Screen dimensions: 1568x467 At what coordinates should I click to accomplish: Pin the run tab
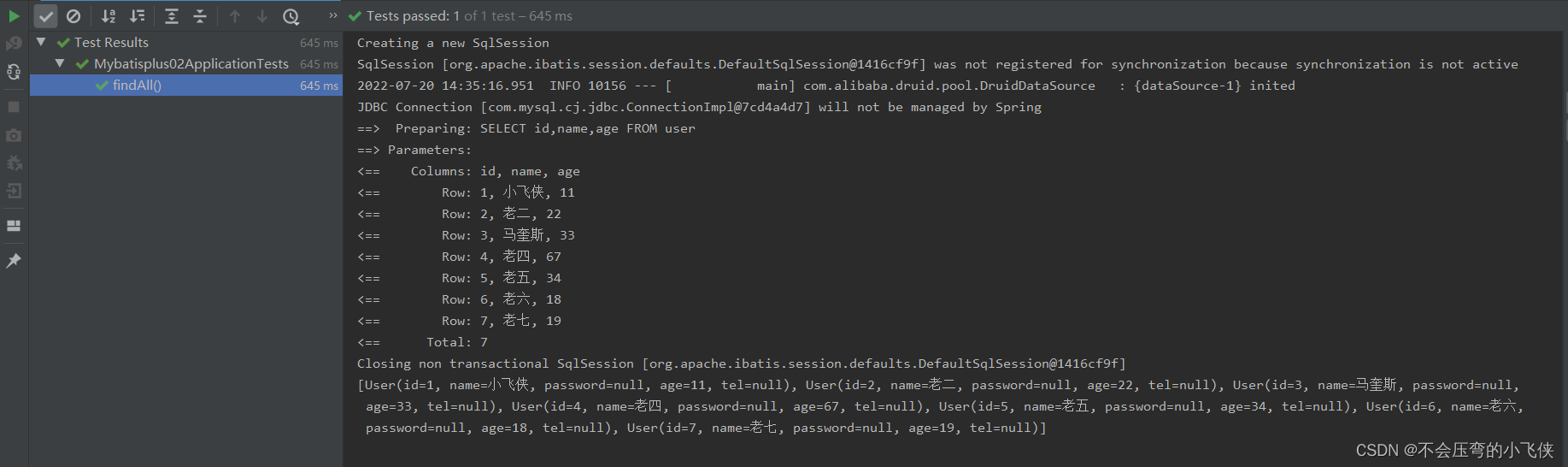tap(14, 261)
